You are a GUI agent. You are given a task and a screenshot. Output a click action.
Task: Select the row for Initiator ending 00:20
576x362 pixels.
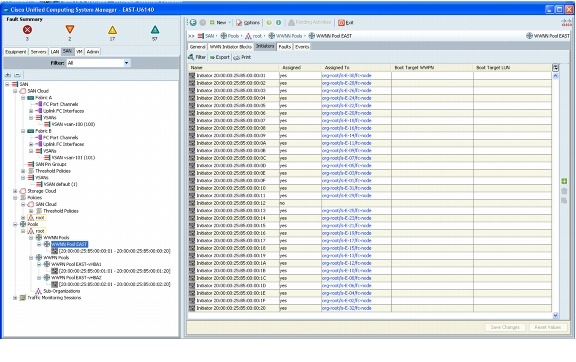pyautogui.click(x=370, y=308)
